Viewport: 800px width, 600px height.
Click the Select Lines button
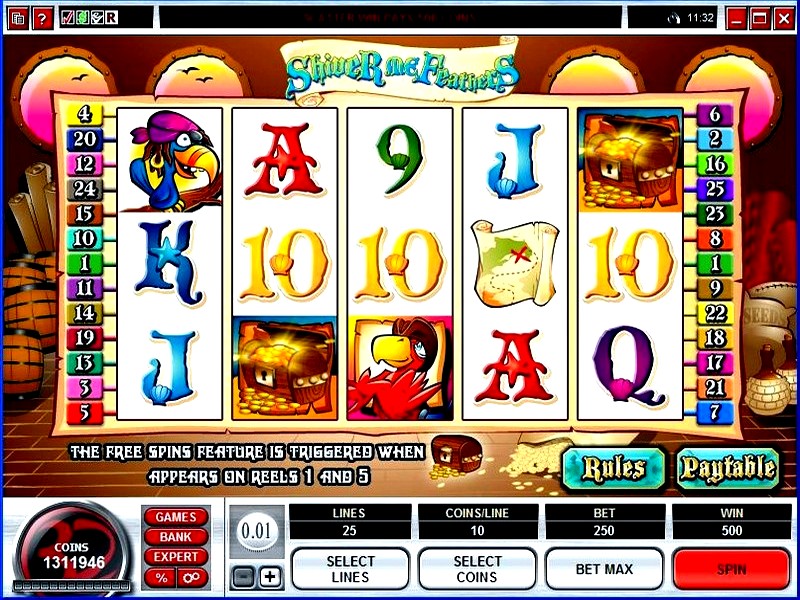[350, 569]
